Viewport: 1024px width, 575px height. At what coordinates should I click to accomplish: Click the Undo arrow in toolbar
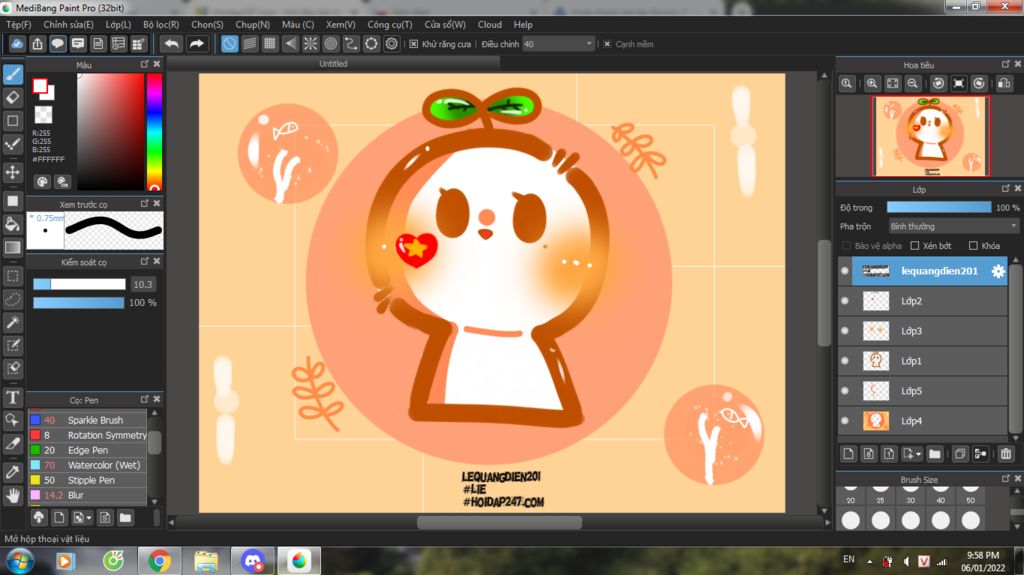(x=172, y=44)
